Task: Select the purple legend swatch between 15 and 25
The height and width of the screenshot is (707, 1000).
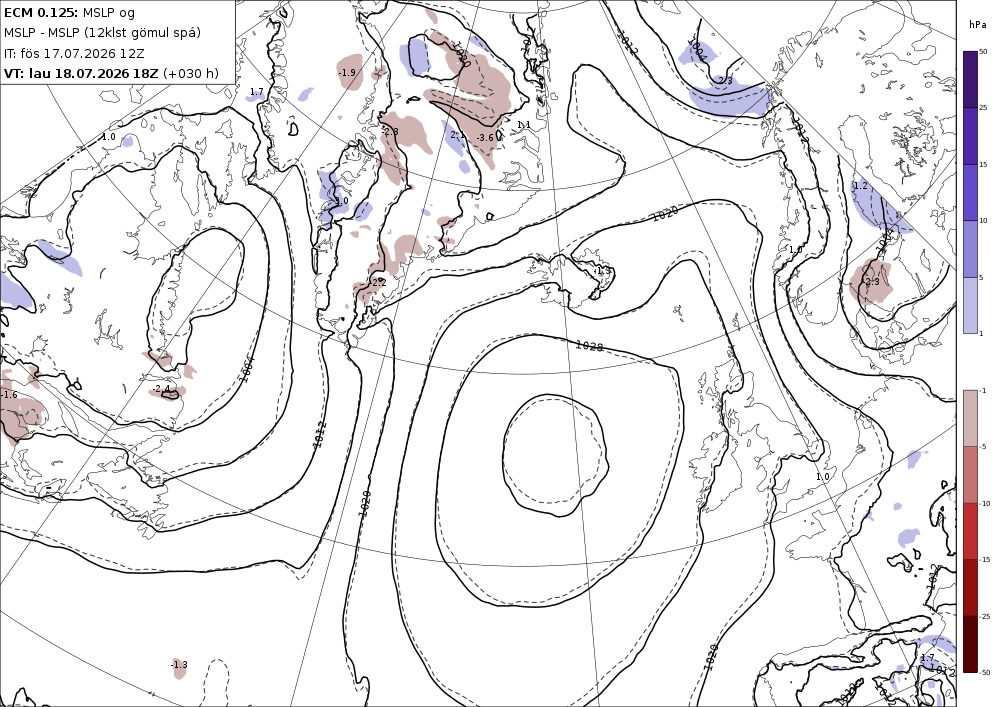Action: point(970,136)
